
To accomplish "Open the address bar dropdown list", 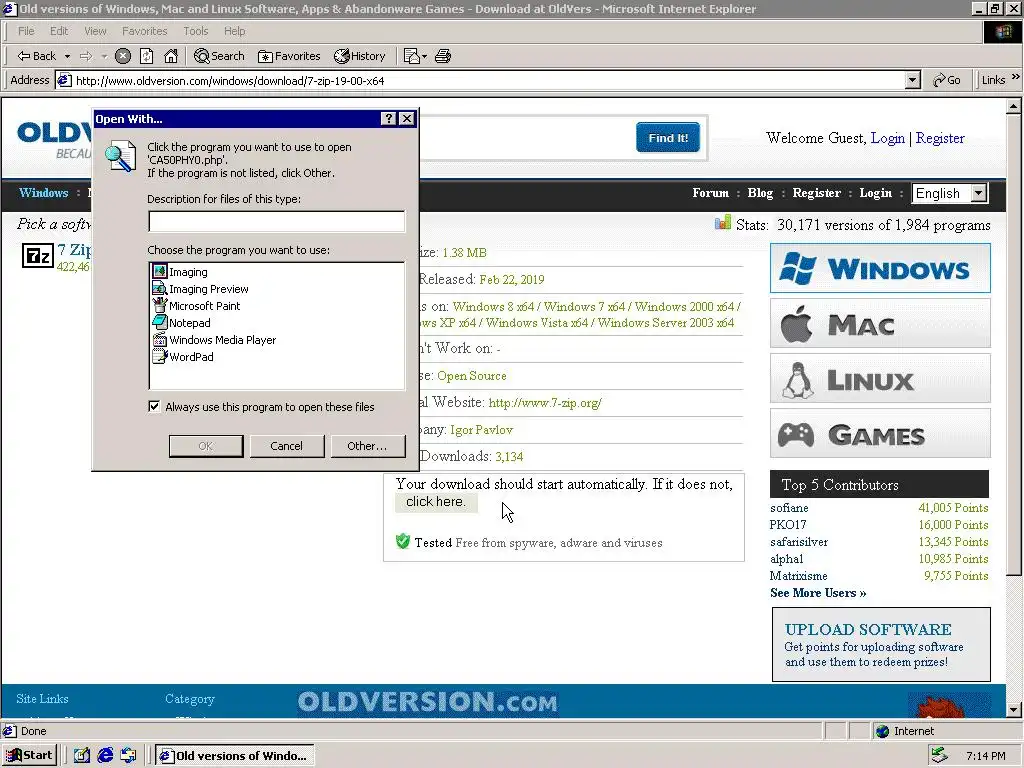I will pyautogui.click(x=913, y=80).
